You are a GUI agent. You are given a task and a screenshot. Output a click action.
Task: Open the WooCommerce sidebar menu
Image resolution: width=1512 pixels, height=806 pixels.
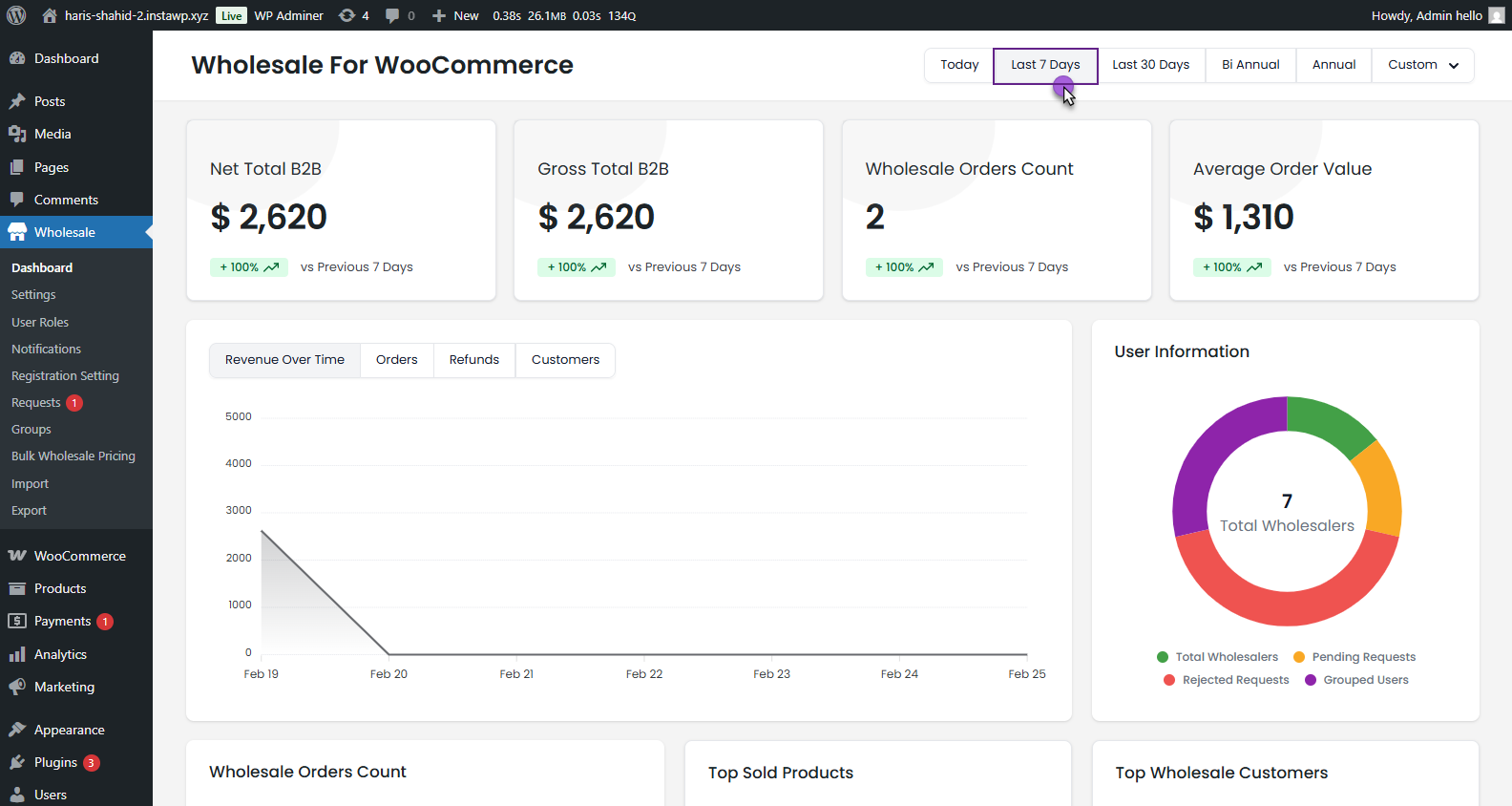79,556
